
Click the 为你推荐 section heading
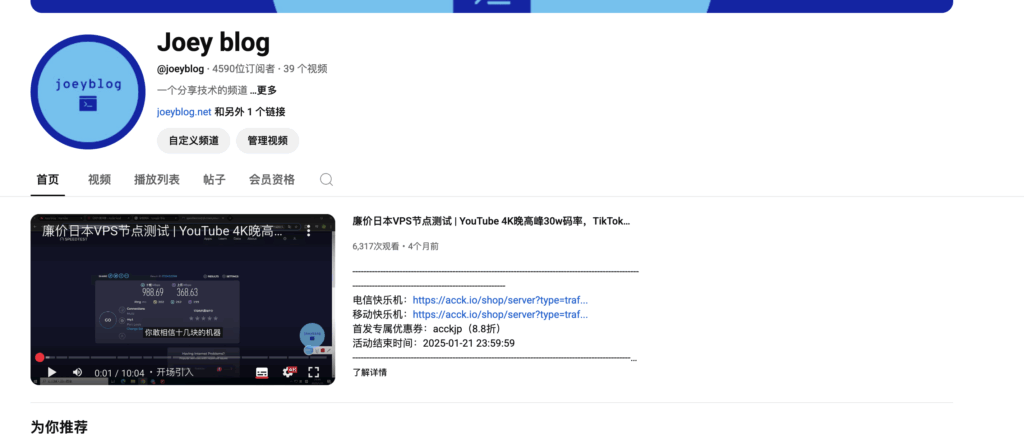59,428
